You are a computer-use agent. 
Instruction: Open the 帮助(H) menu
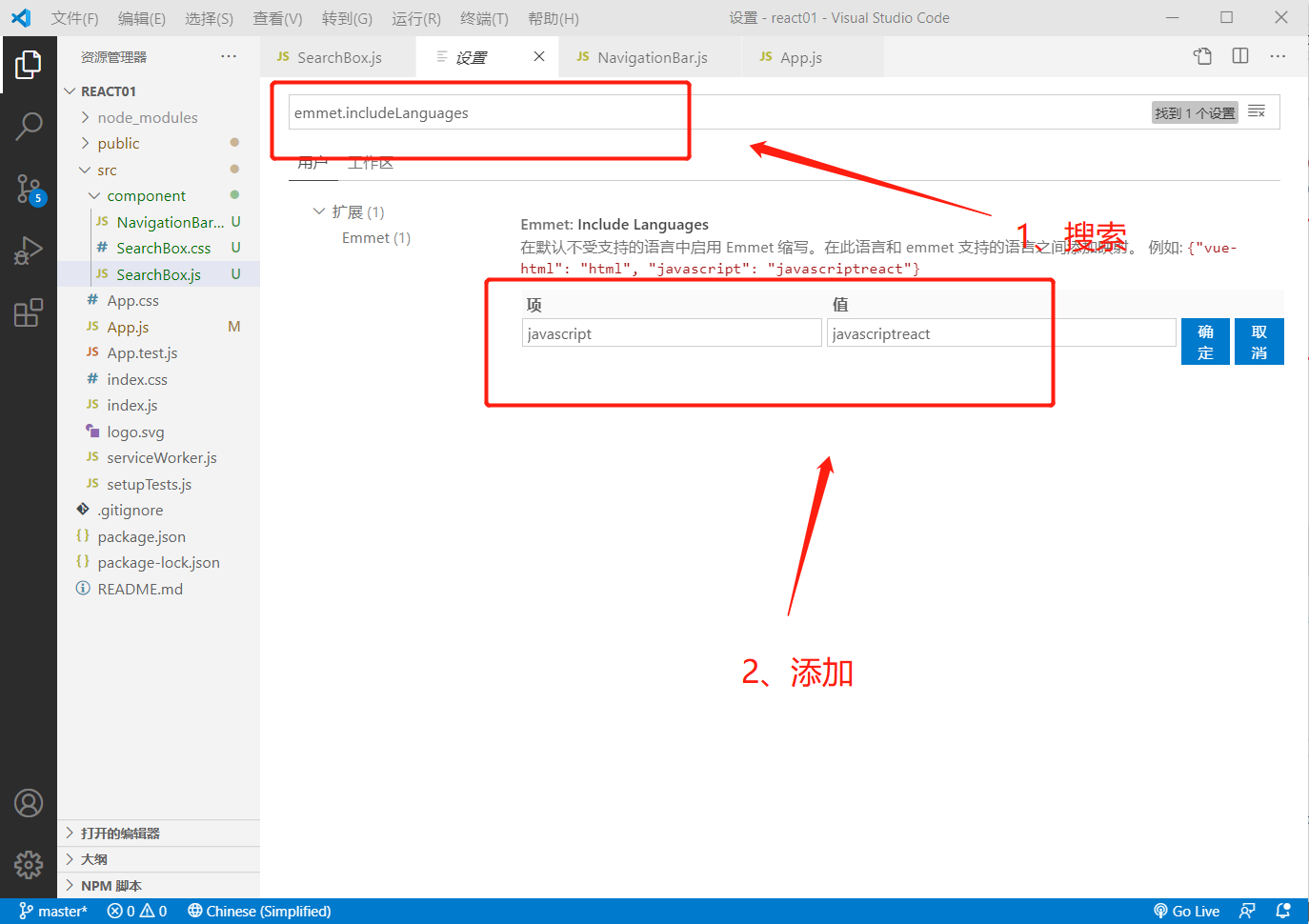click(554, 18)
